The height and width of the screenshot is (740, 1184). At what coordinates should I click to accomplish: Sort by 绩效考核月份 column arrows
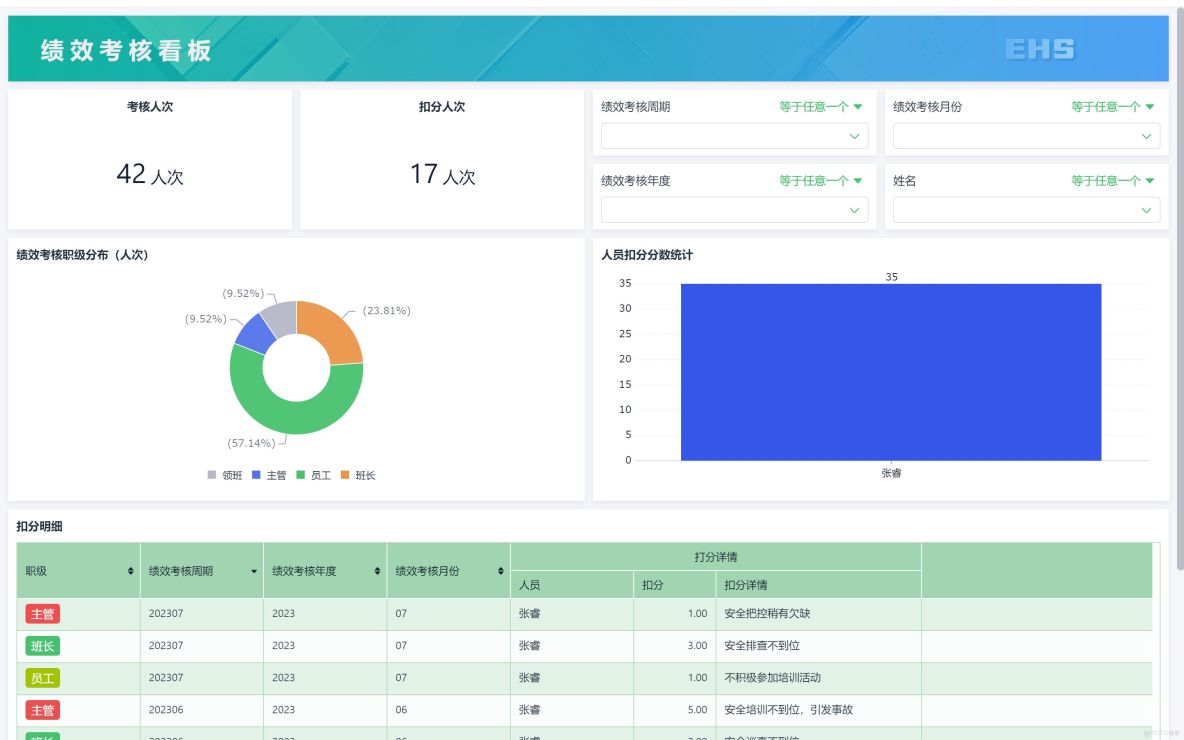click(x=501, y=571)
